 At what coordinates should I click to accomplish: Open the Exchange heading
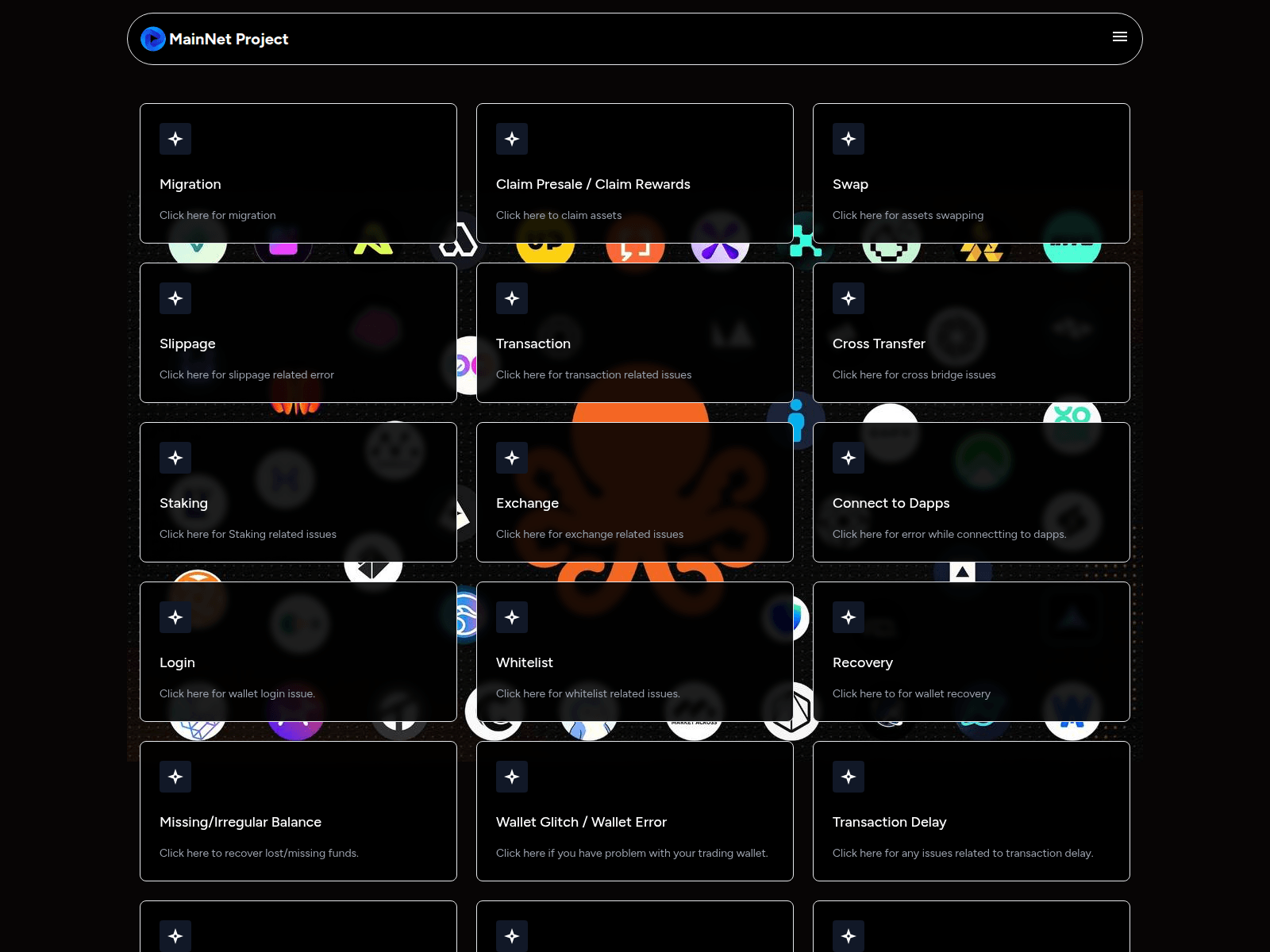click(527, 503)
